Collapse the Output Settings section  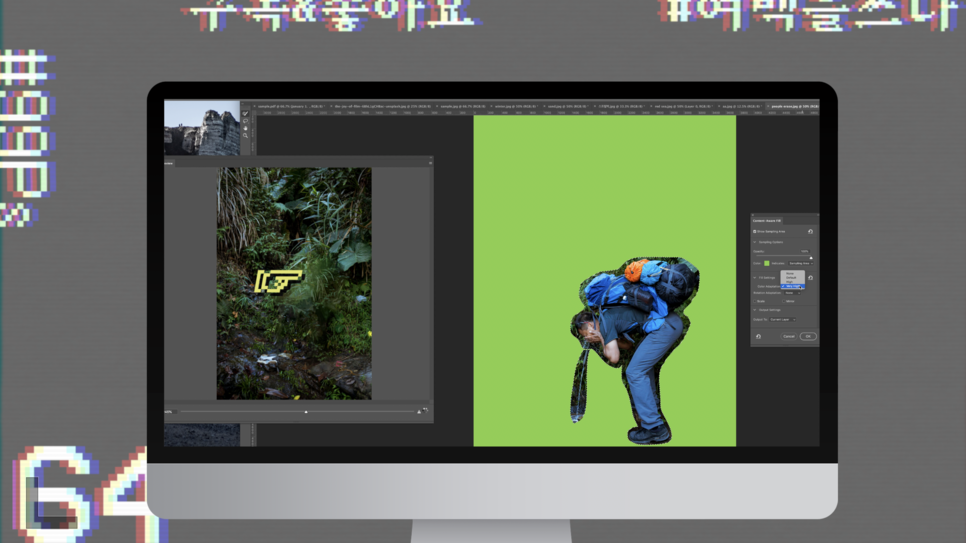755,310
